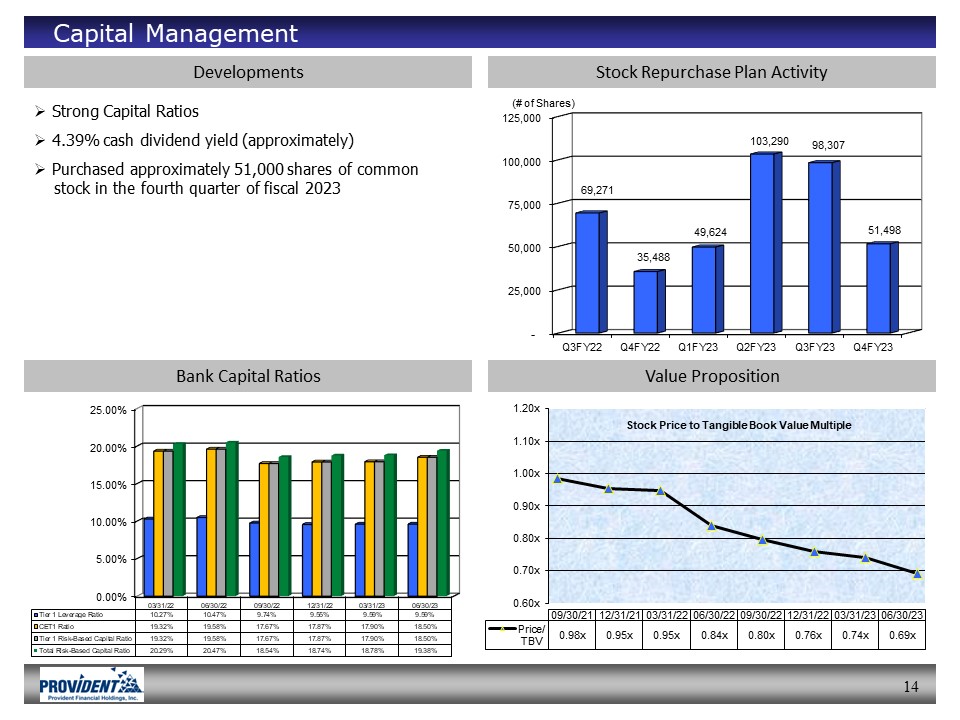
Task: Open the Value Proposition section header
Action: [711, 376]
